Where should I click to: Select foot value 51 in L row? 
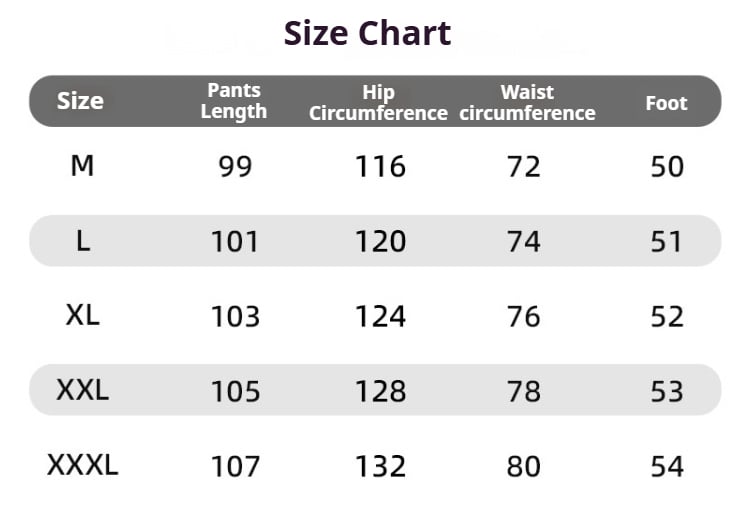666,241
